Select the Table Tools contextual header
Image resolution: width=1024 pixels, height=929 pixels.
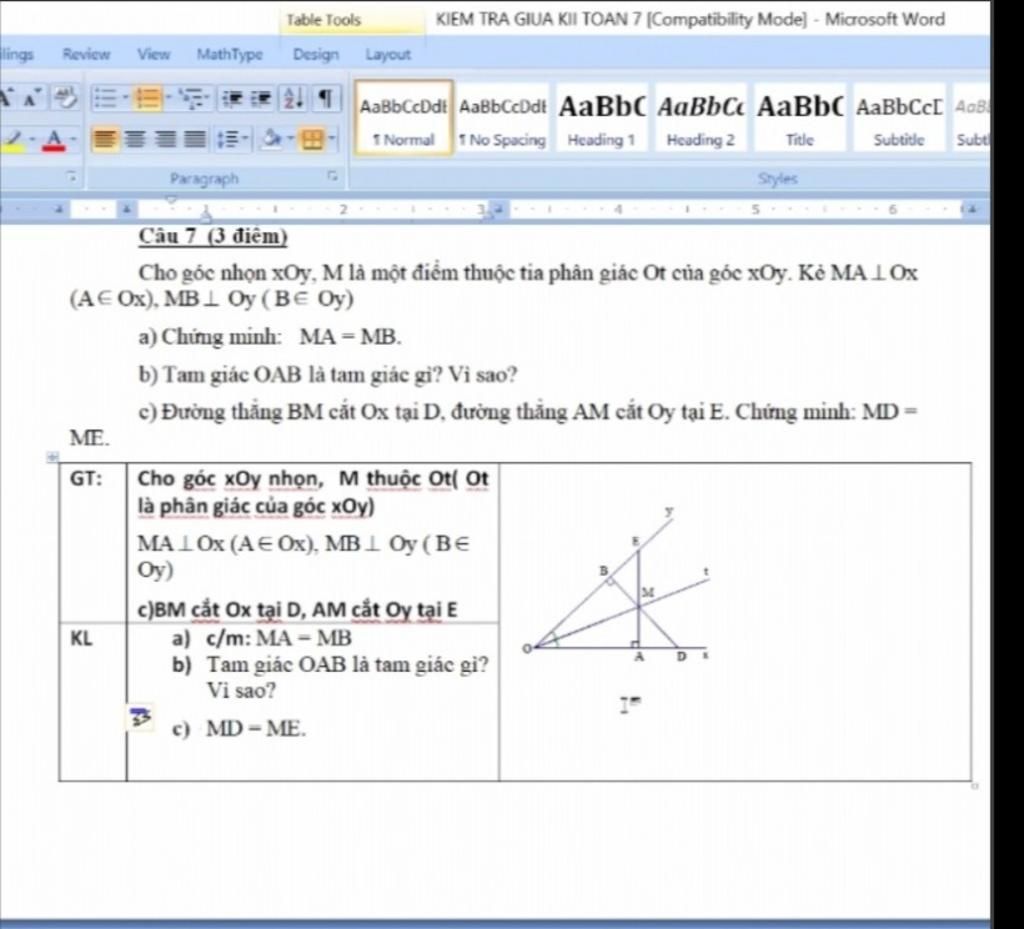(353, 20)
